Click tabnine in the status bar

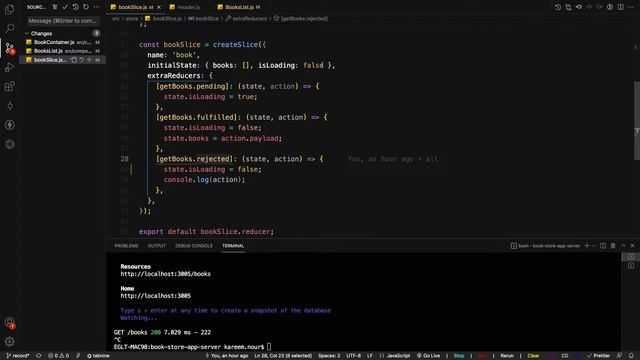98,356
